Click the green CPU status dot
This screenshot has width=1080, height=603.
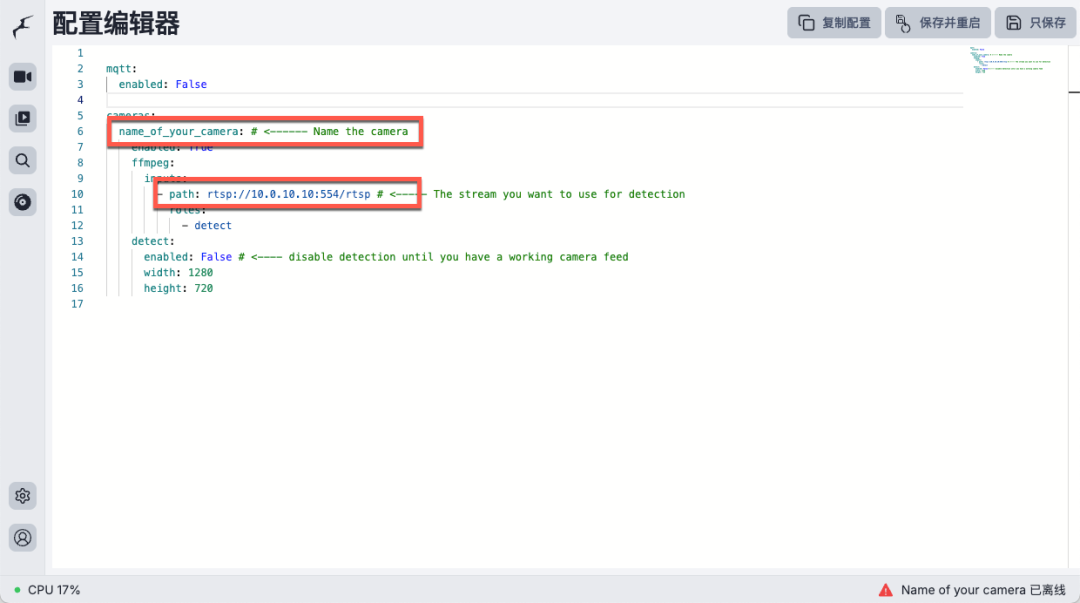pos(17,590)
